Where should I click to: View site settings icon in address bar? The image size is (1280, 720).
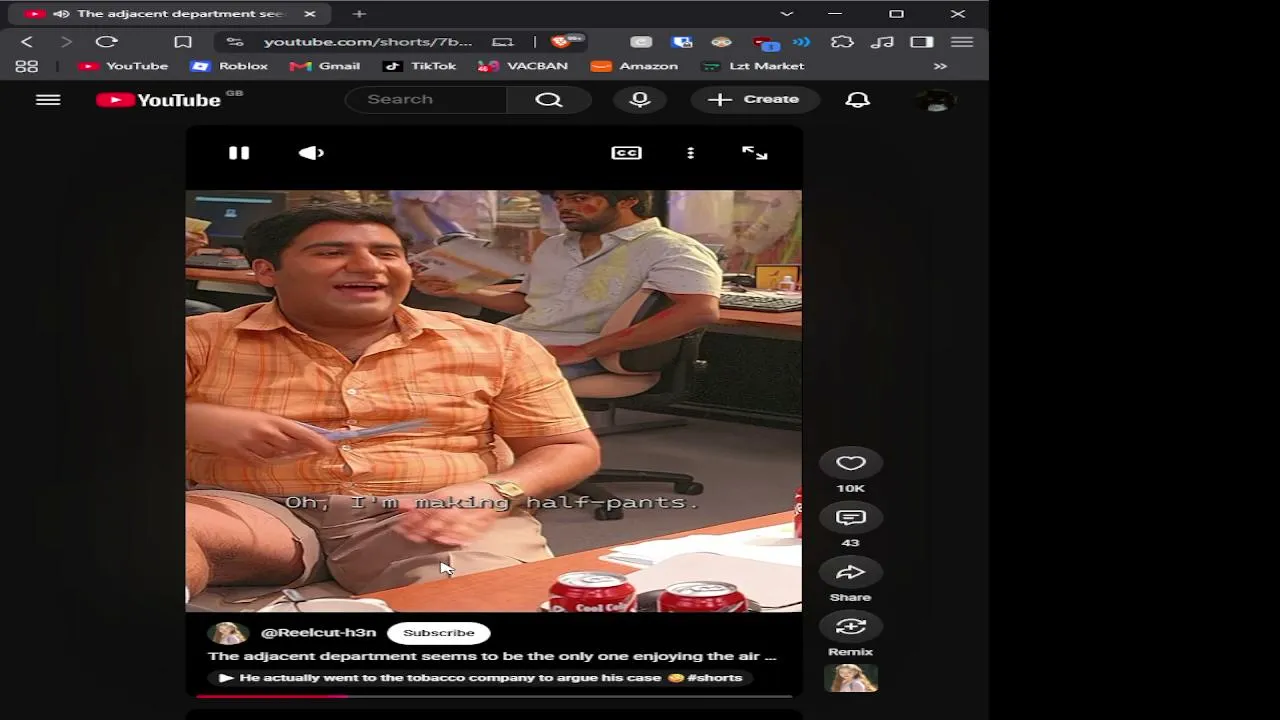(235, 42)
